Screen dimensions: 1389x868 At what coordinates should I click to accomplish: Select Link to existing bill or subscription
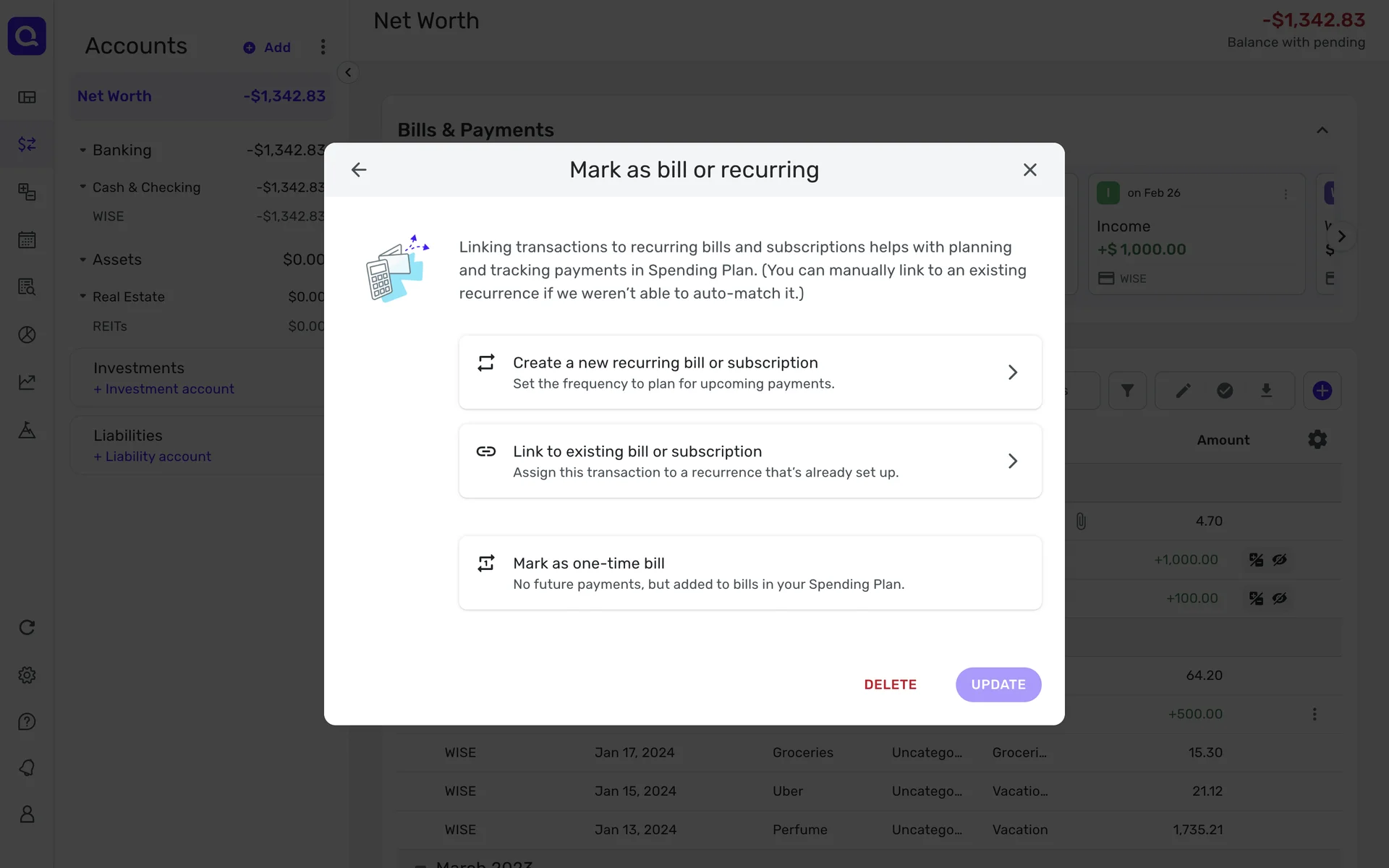749,461
